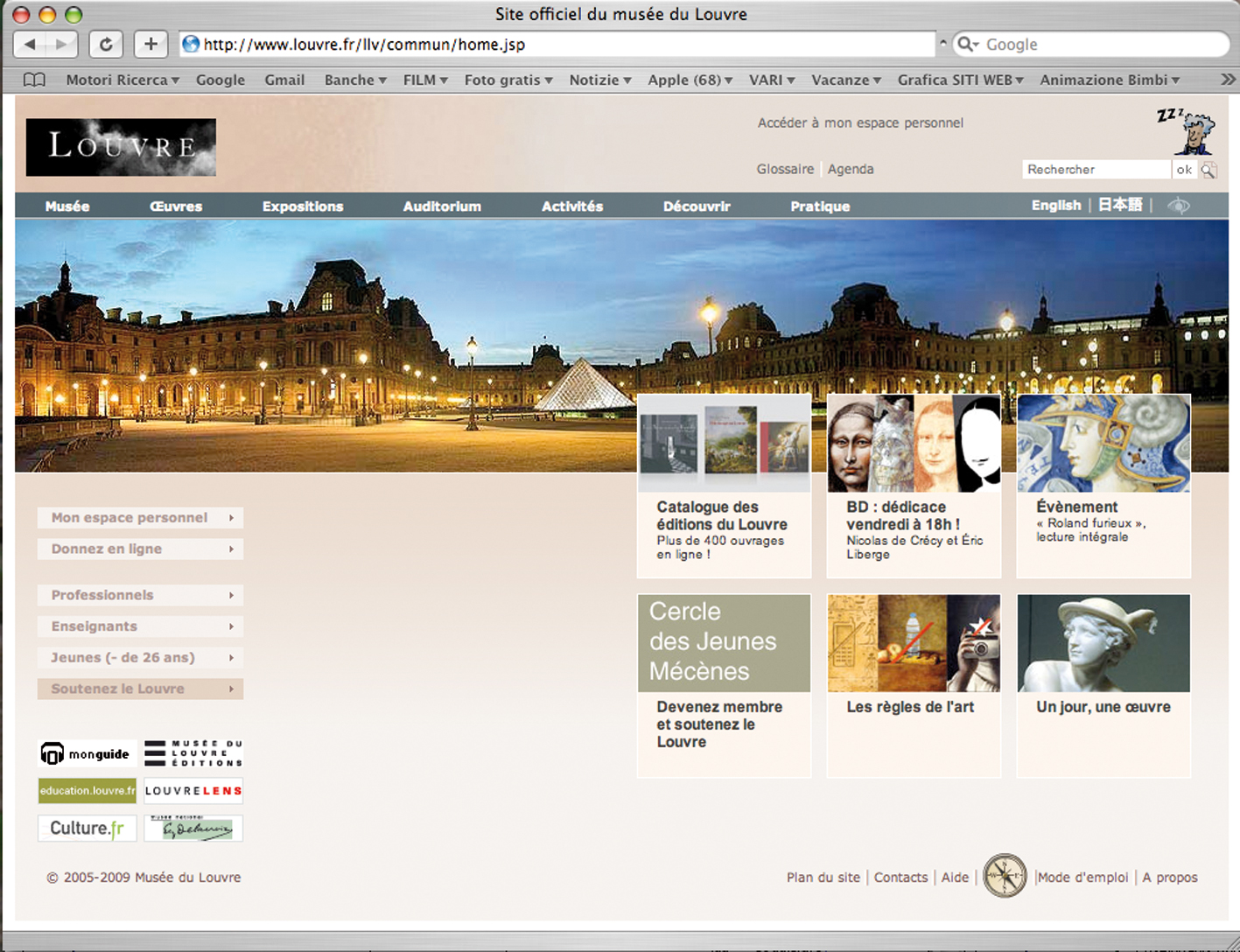This screenshot has height=952, width=1240.
Task: Open the Agenda link
Action: pyautogui.click(x=851, y=169)
